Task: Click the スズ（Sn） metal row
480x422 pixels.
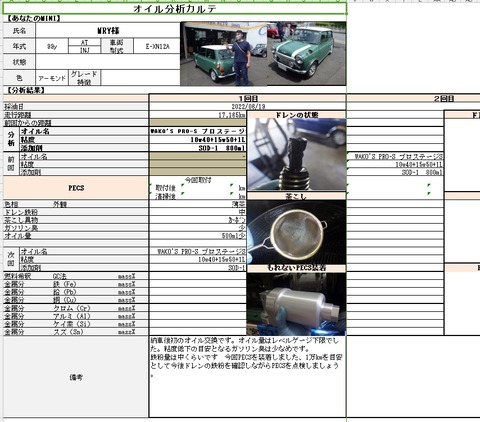Action: point(76,332)
